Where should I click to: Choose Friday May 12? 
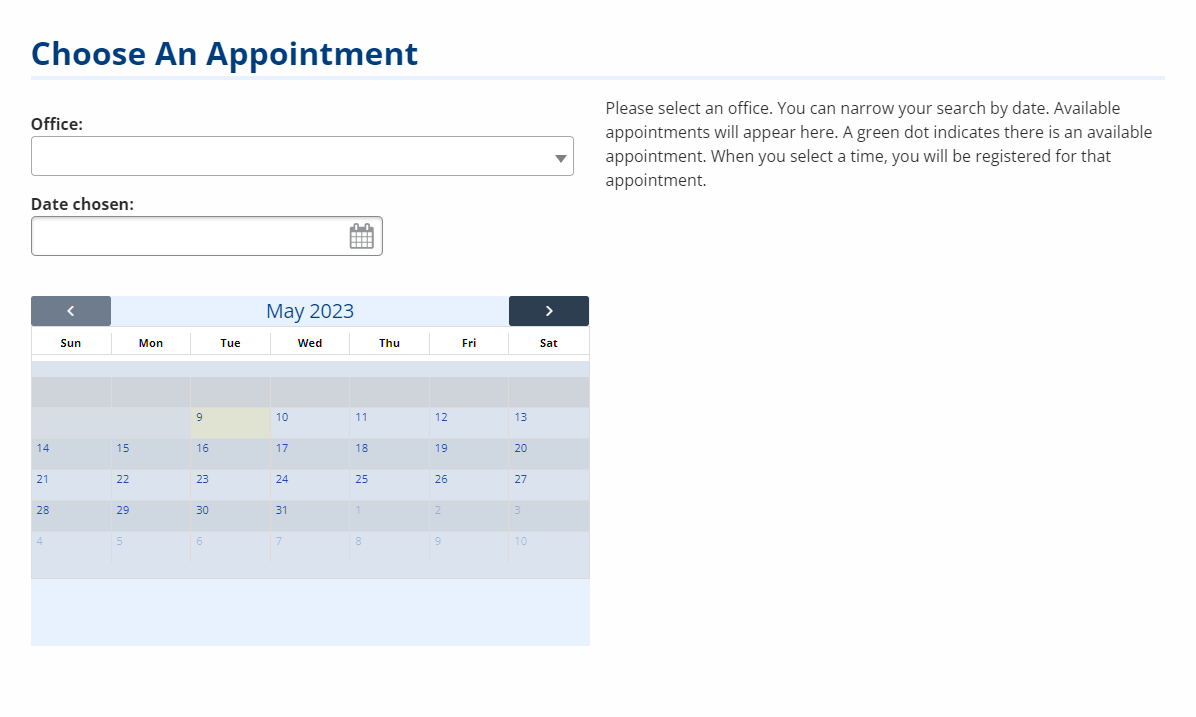click(x=469, y=423)
